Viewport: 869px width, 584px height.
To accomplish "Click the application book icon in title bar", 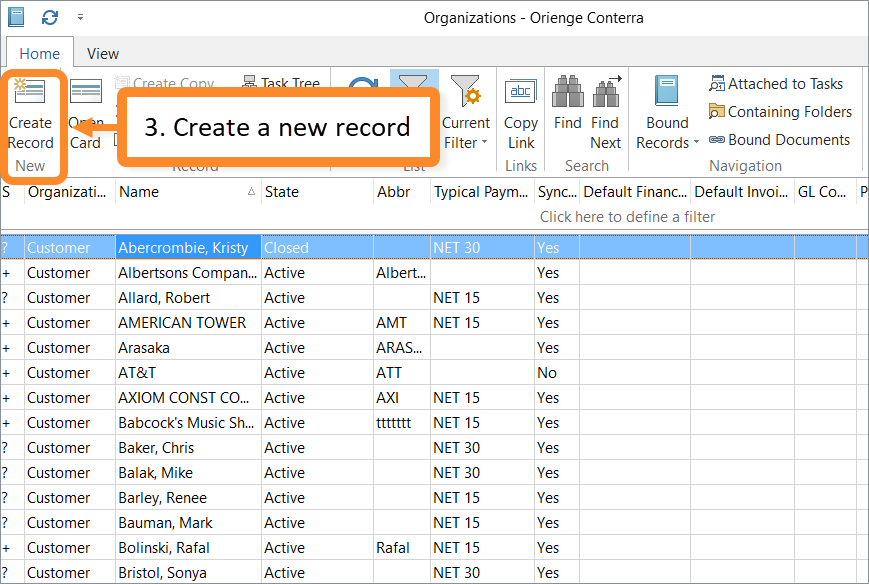I will pyautogui.click(x=16, y=17).
